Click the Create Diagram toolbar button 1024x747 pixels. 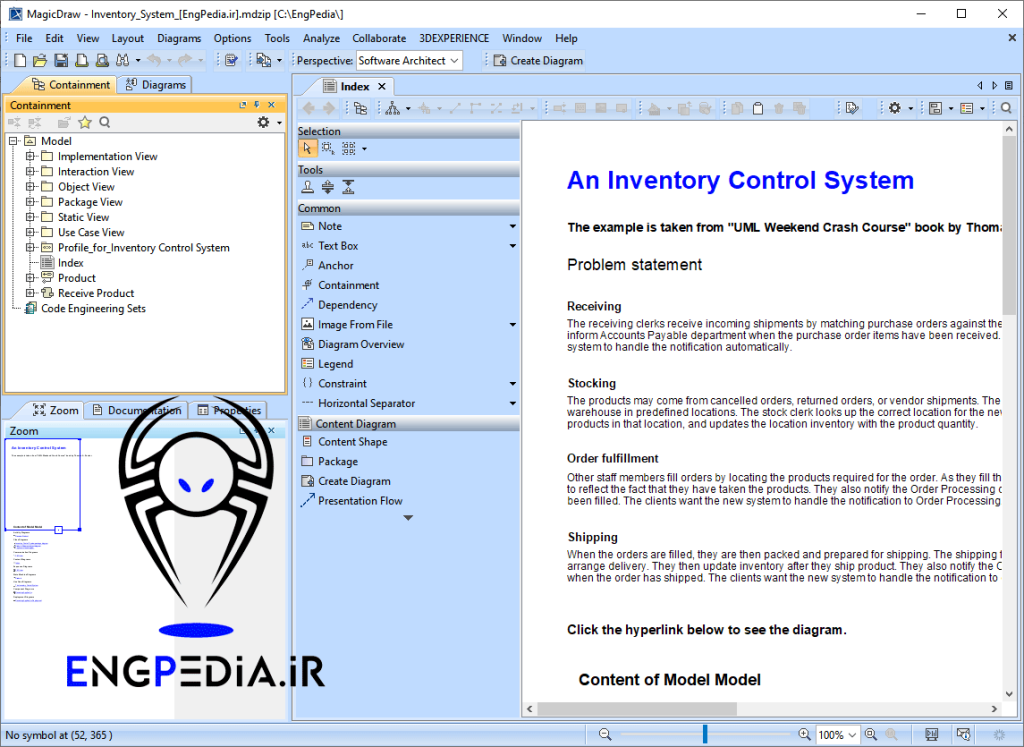[x=537, y=61]
